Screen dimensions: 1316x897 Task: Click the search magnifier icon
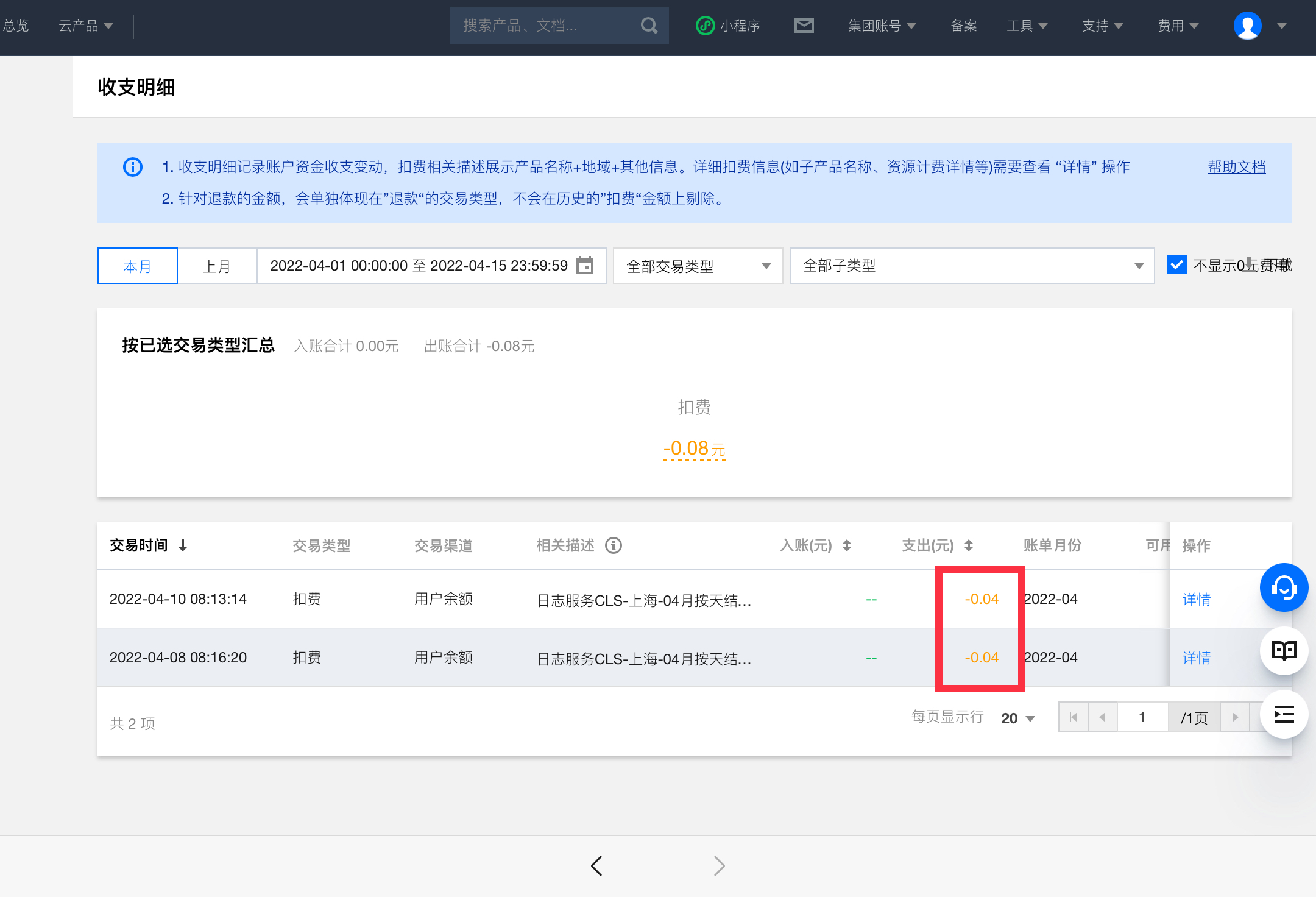pyautogui.click(x=648, y=26)
